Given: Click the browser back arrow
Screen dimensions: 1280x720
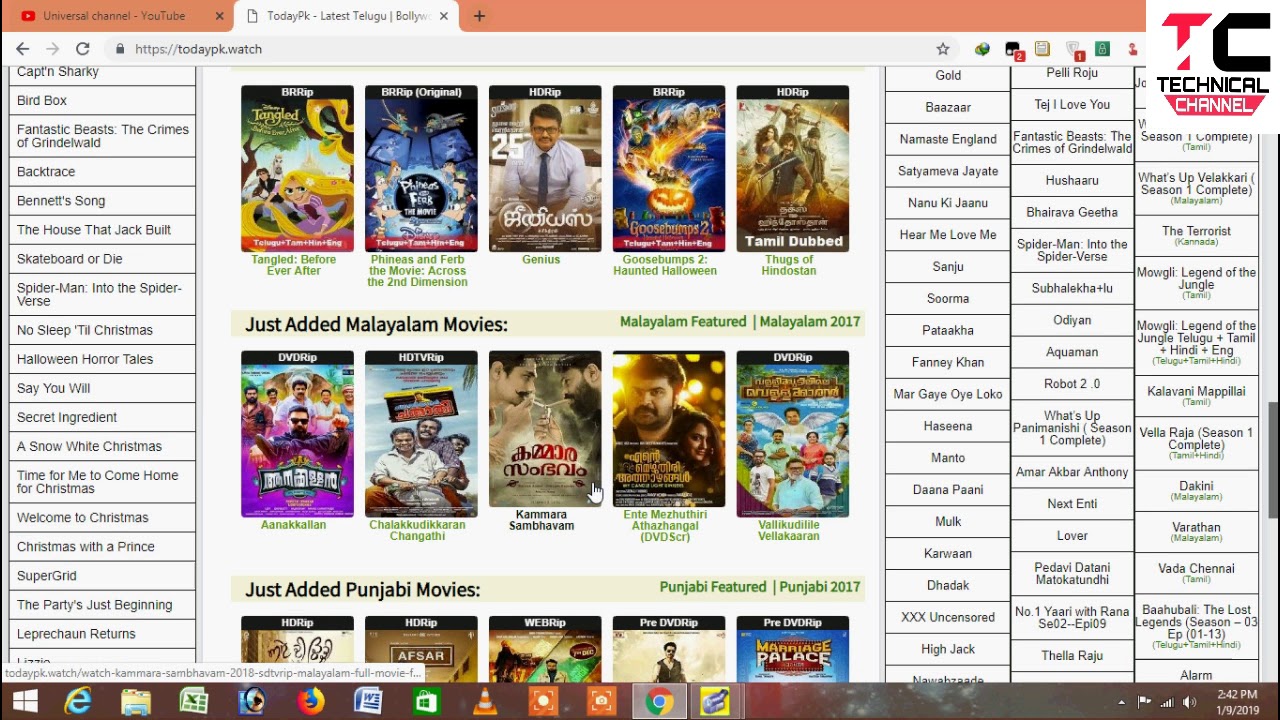Looking at the screenshot, I should click(23, 49).
